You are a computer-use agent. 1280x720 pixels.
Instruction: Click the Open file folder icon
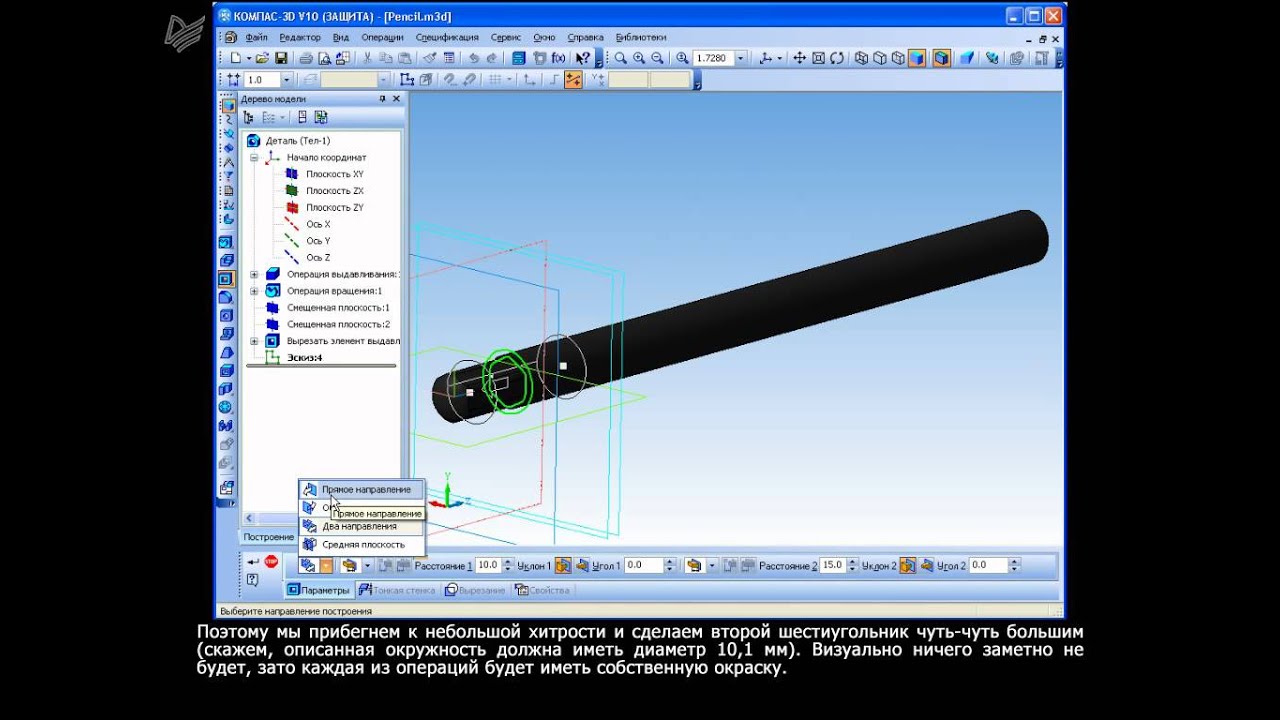[262, 58]
